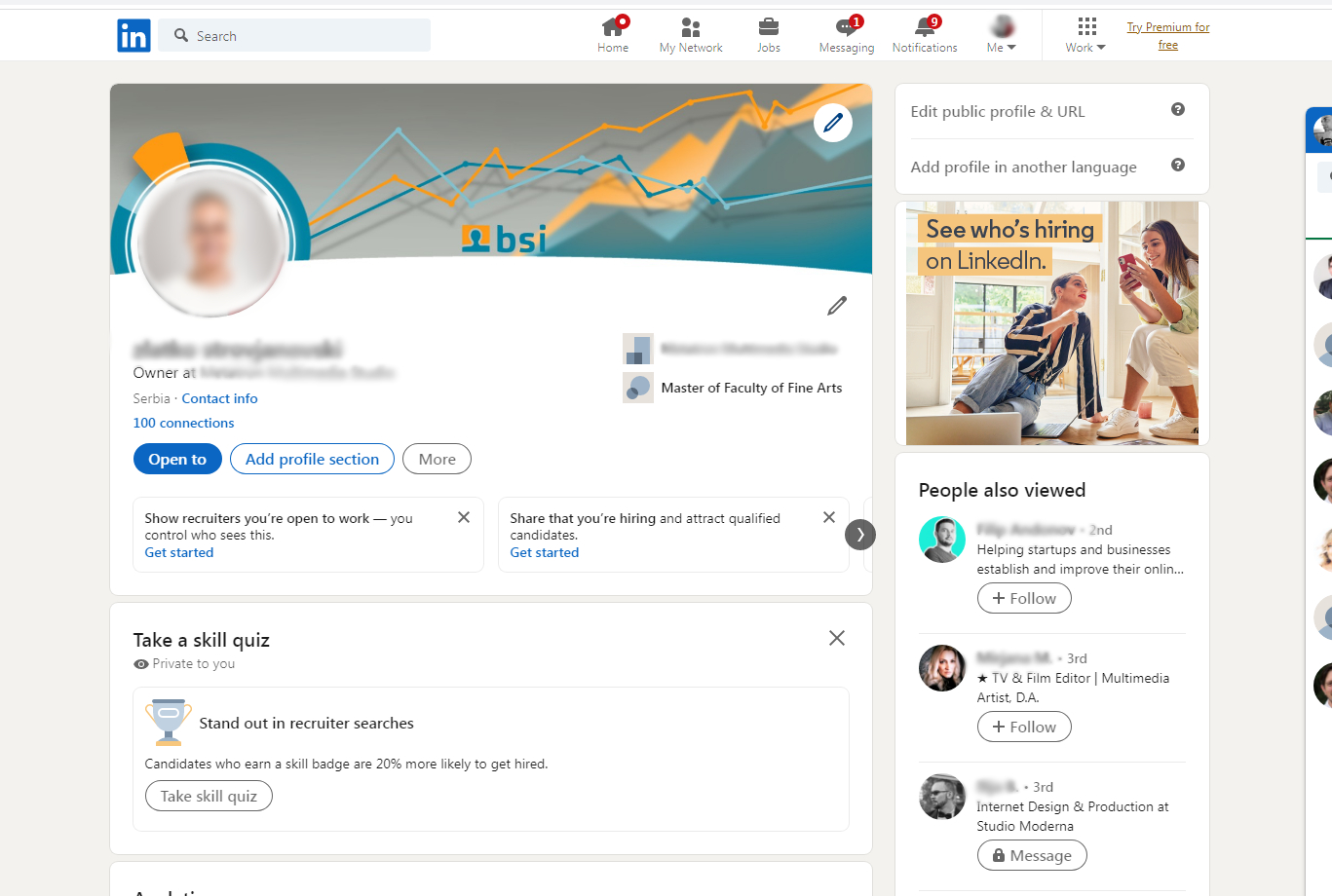Screen dimensions: 1332x896
Task: Open Notifications bell icon
Action: click(924, 27)
